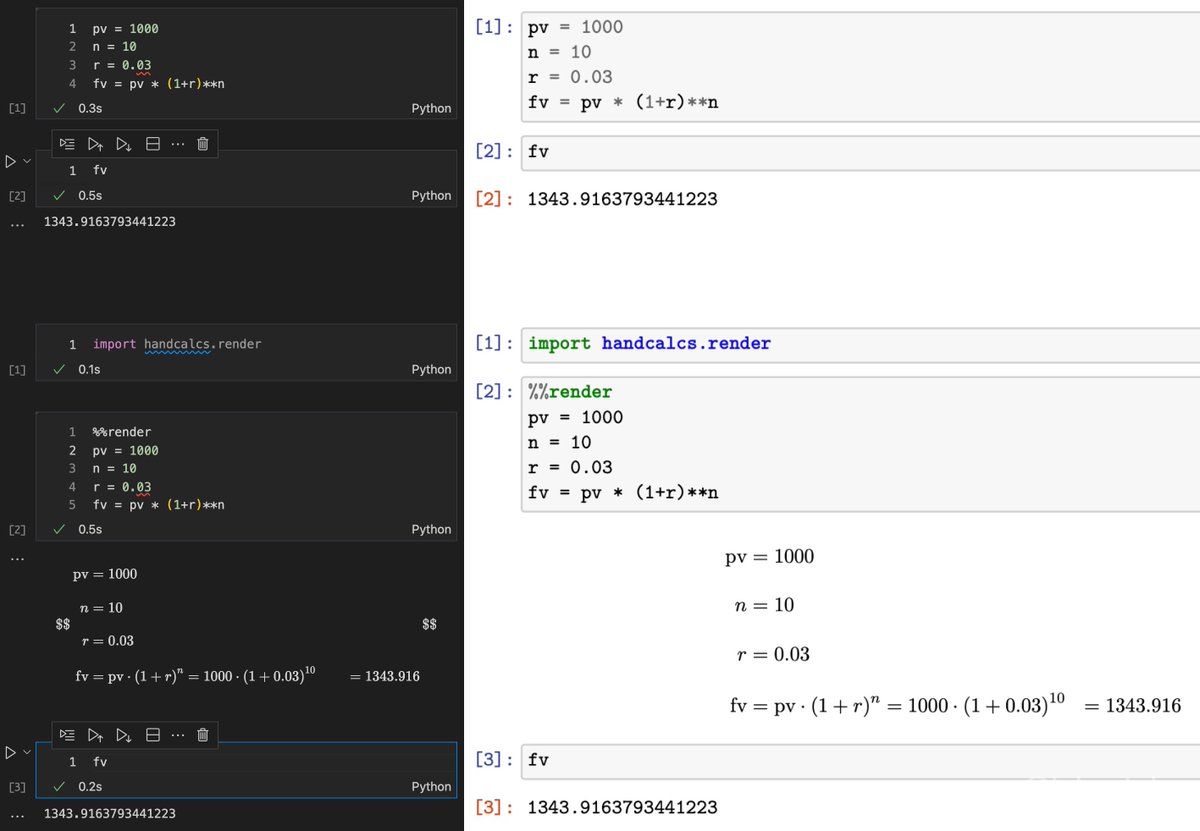
Task: Click Python label on the %%render cell
Action: [x=431, y=529]
